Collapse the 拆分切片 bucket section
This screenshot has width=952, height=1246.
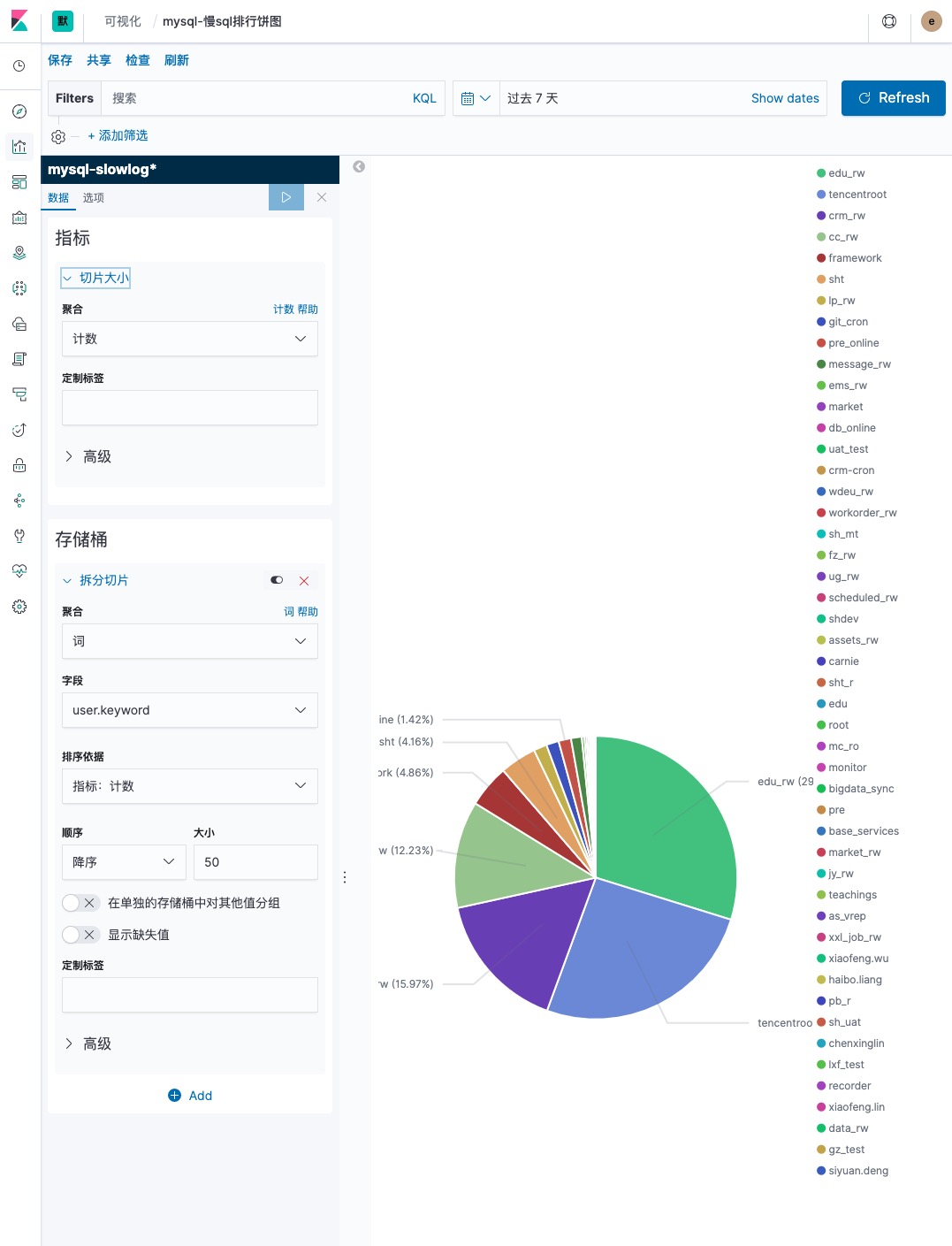[95, 580]
